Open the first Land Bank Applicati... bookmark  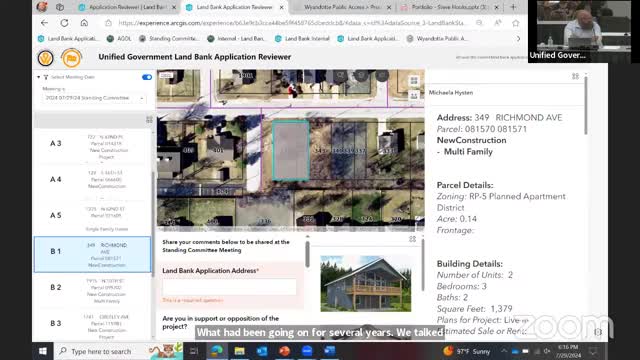(x=68, y=39)
